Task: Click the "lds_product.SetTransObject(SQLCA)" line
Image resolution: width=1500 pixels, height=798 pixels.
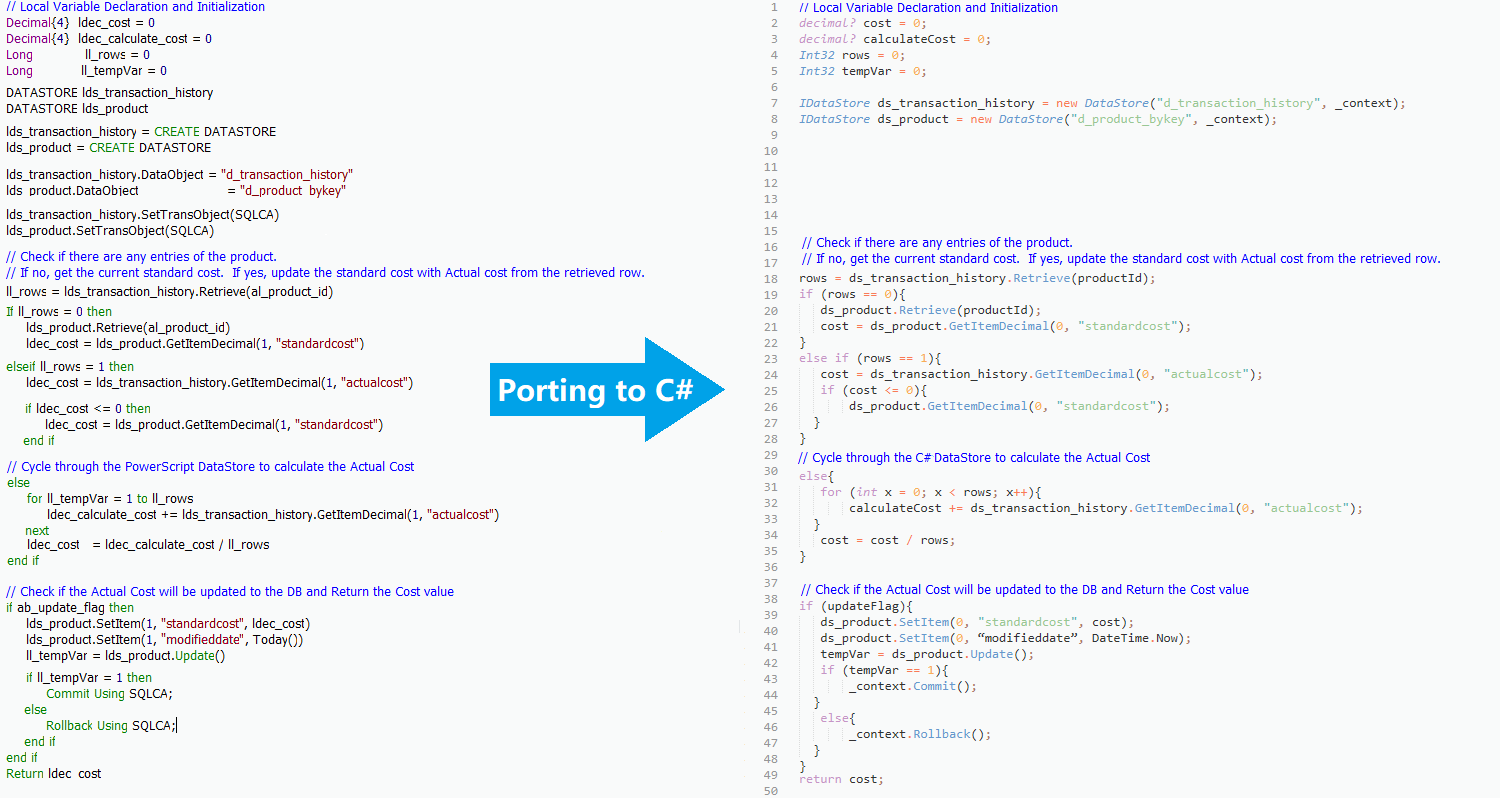Action: click(110, 230)
